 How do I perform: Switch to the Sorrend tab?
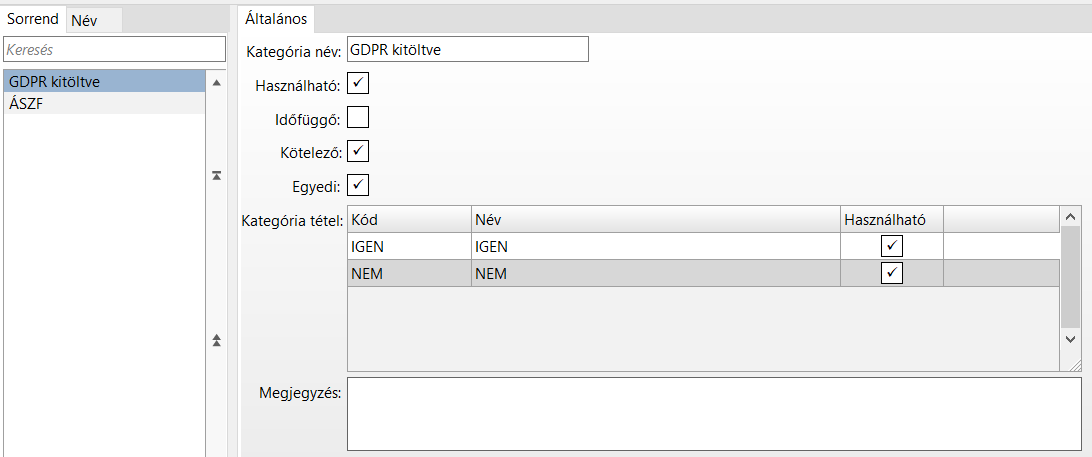(34, 19)
